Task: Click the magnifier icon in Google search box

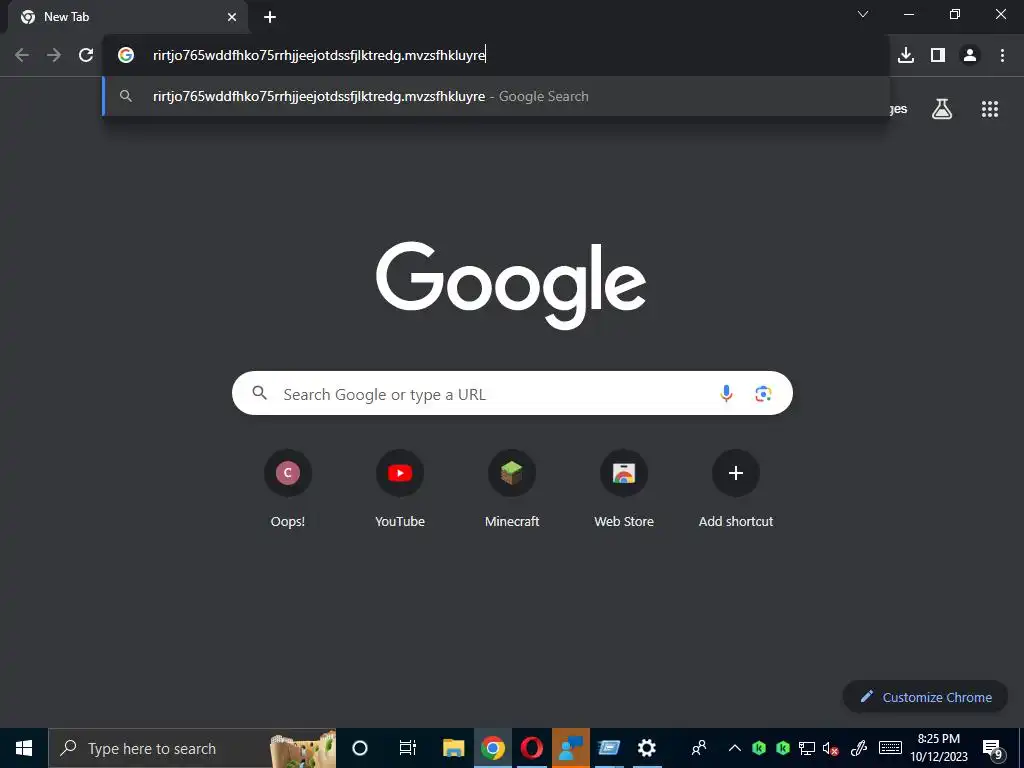Action: [x=260, y=393]
